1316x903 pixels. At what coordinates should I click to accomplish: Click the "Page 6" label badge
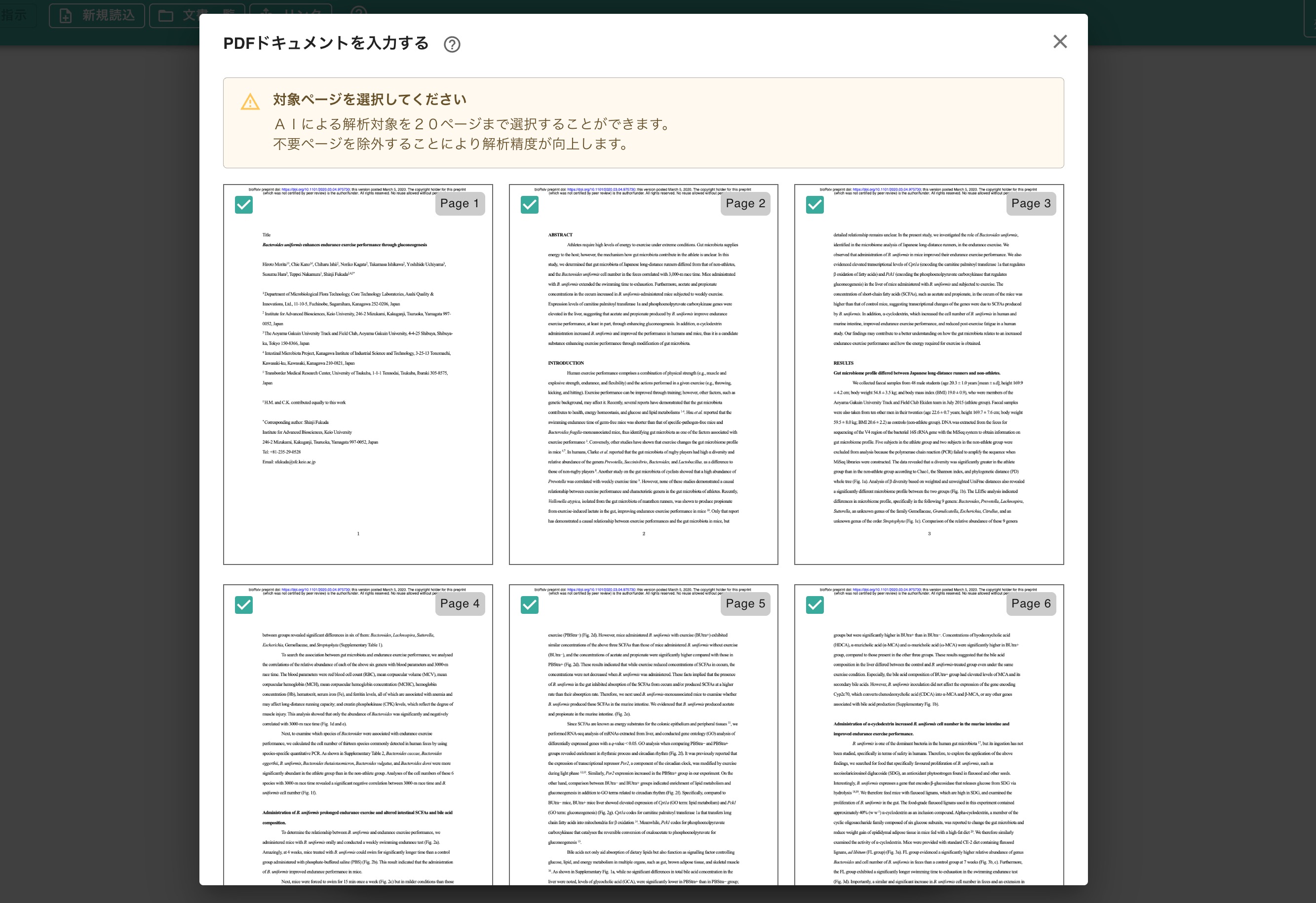[1031, 603]
